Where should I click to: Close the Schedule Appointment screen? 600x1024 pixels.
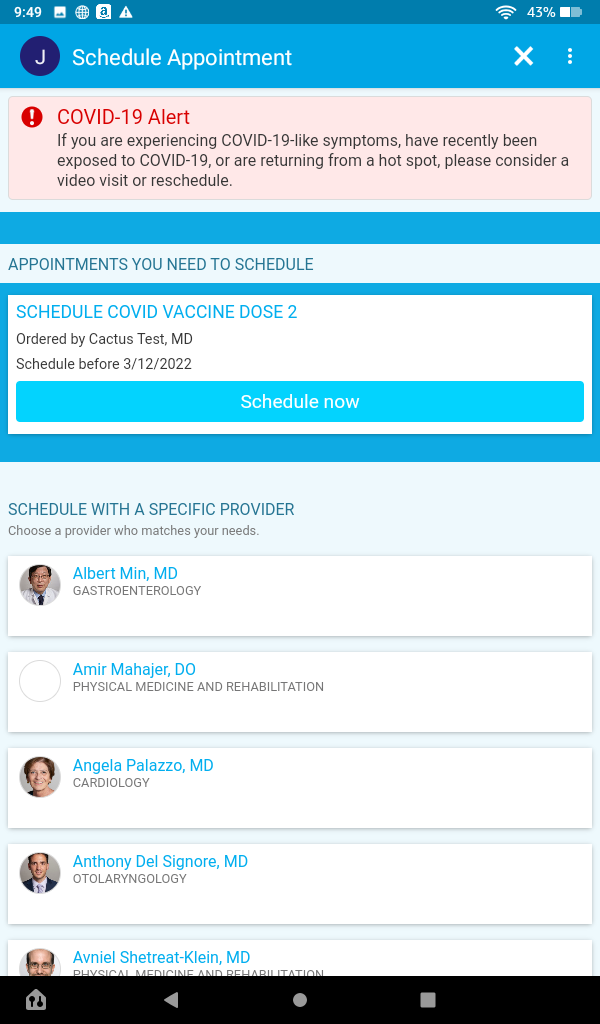pyautogui.click(x=523, y=57)
